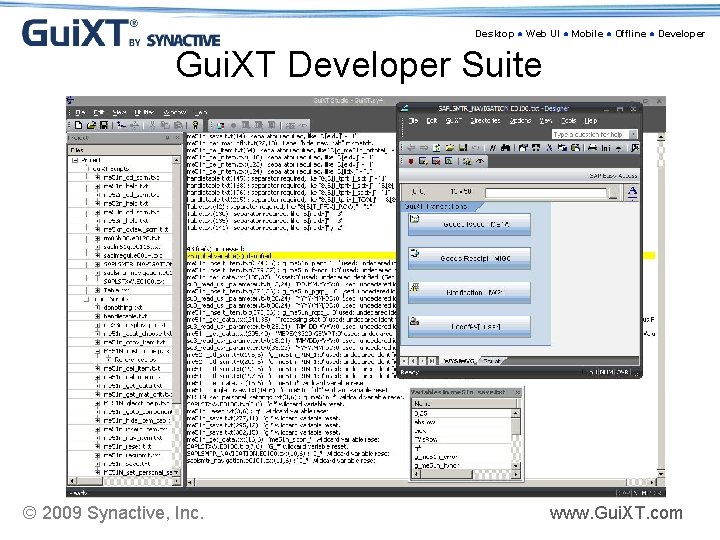Open the View menu in GuiXT Studio
Image resolution: width=720 pixels, height=540 pixels.
tap(119, 112)
